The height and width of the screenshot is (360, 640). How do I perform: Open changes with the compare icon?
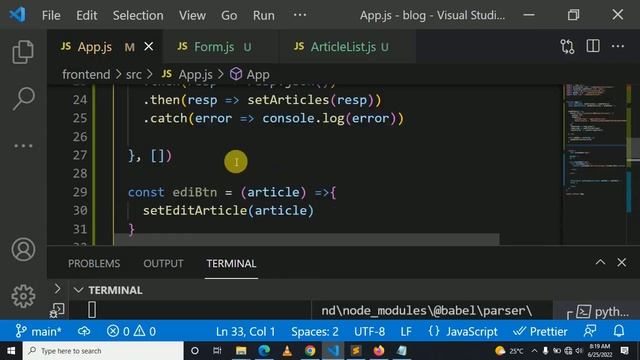[567, 47]
